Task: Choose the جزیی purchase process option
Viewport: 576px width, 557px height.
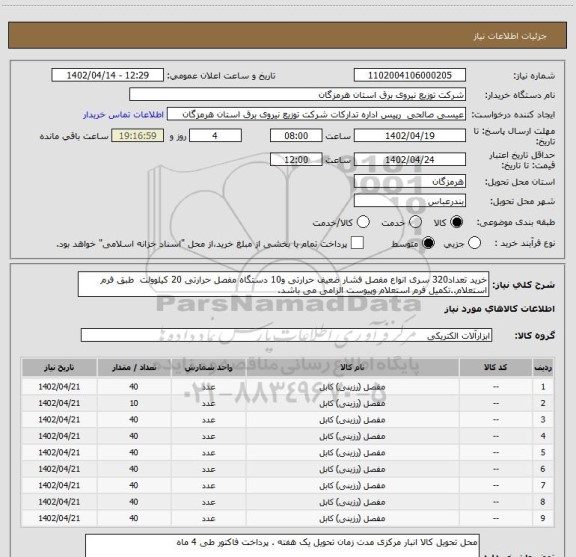Action: click(474, 243)
